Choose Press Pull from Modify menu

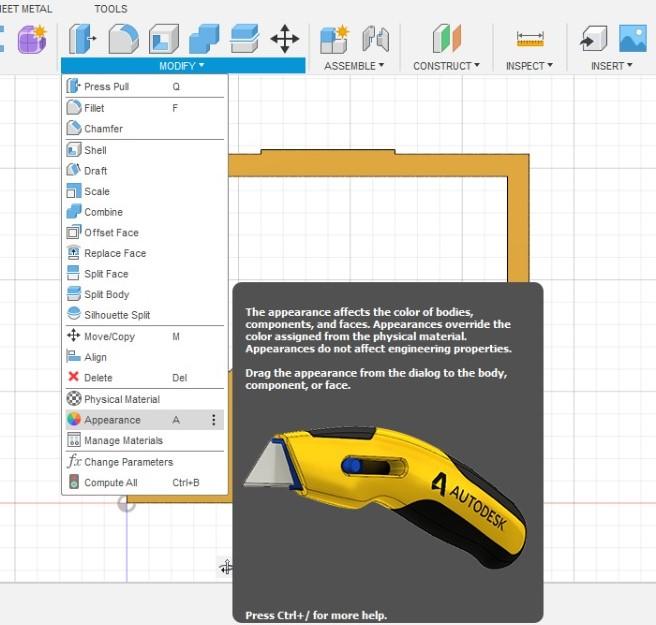click(144, 87)
